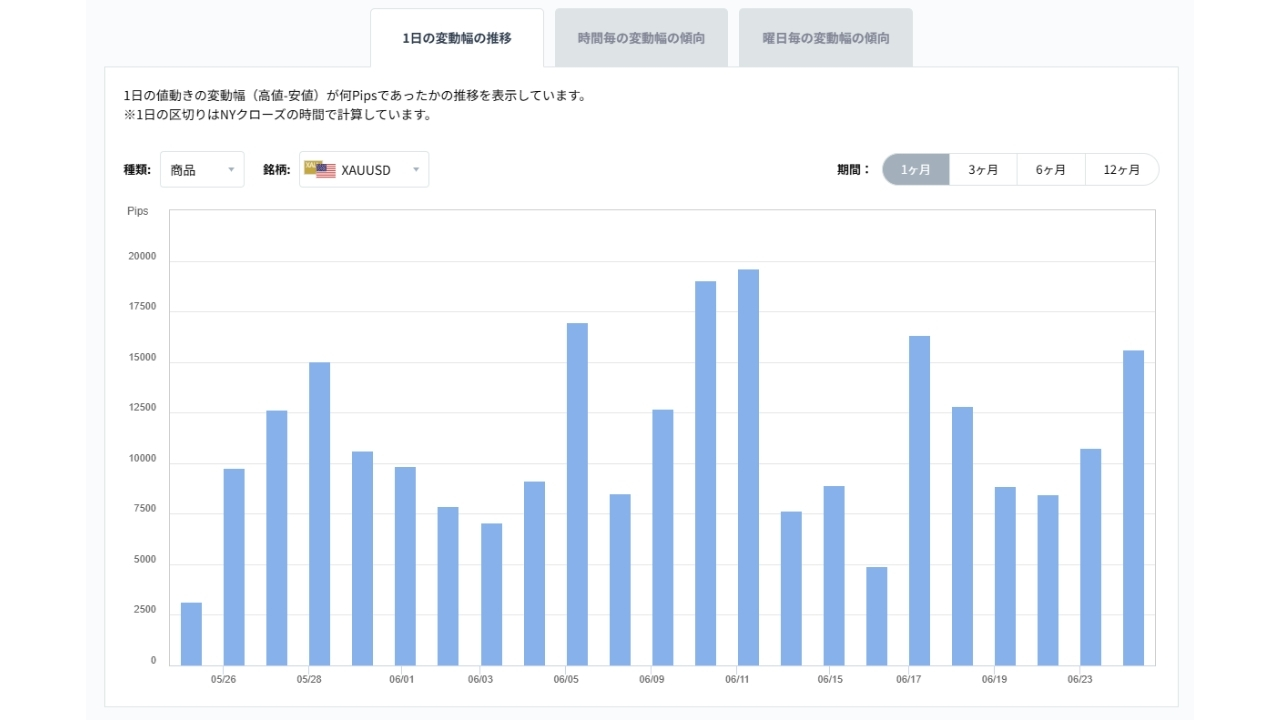This screenshot has width=1280, height=720.
Task: Select the 6ヶ月 period option
Action: pos(1051,170)
